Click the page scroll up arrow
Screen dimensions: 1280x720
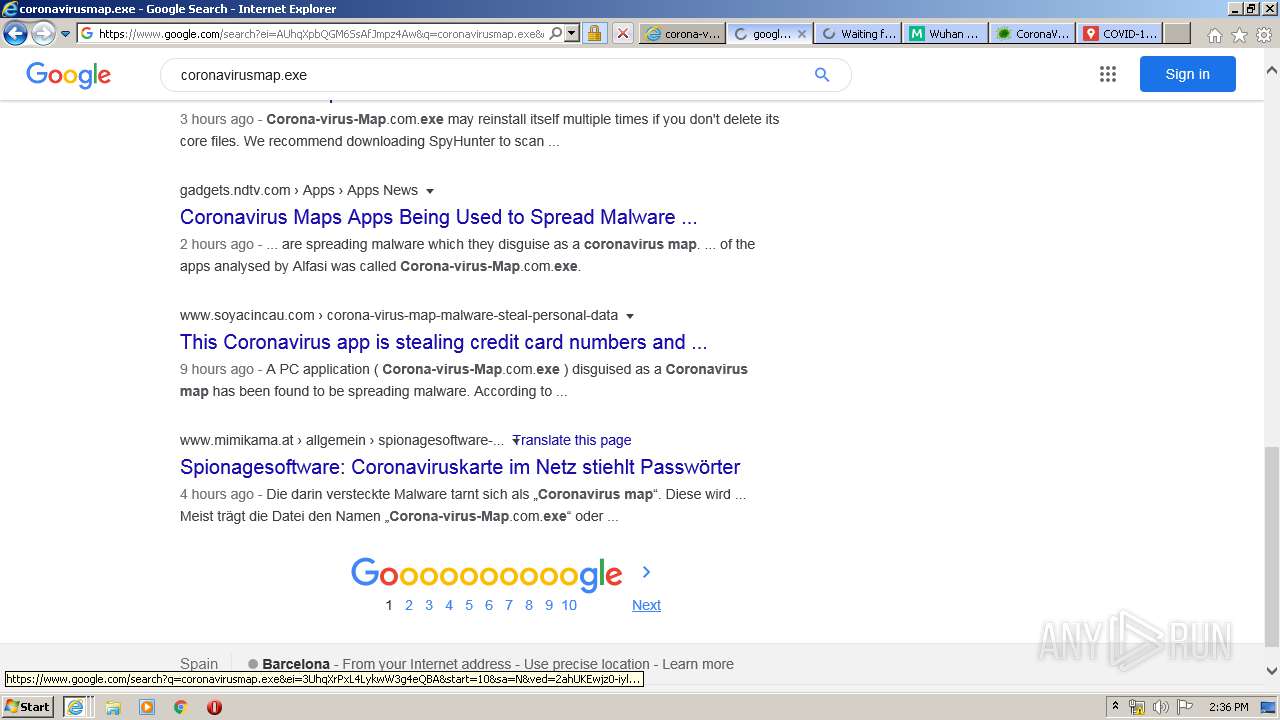[1271, 71]
